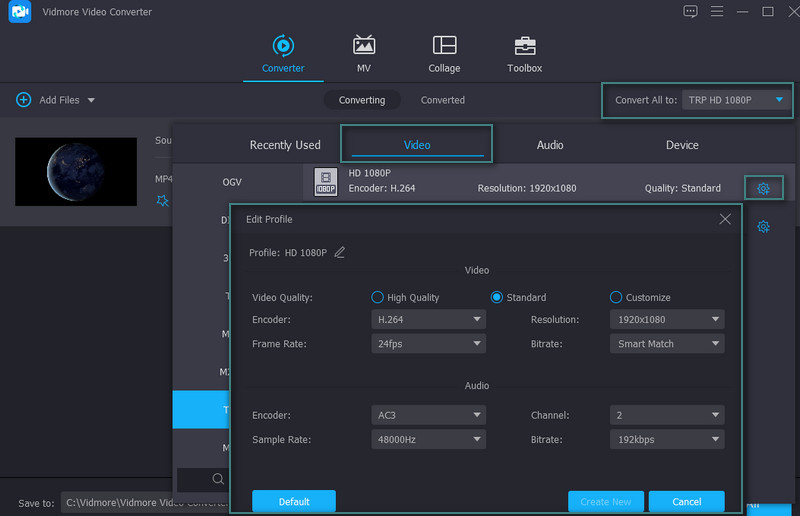Viewport: 800px width, 516px height.
Task: Open the video Bitrate Smart Match dropdown
Action: [x=667, y=343]
